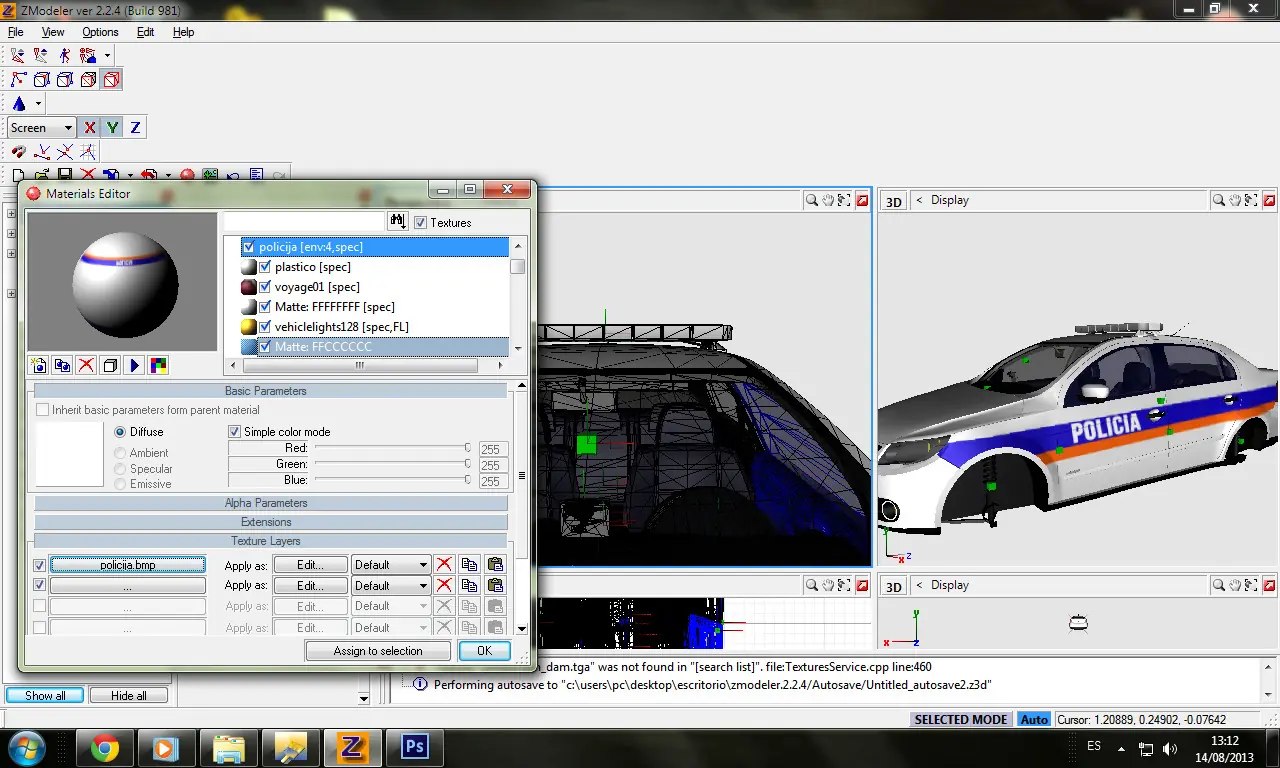The height and width of the screenshot is (768, 1280).
Task: Click the Show all button
Action: click(x=45, y=696)
